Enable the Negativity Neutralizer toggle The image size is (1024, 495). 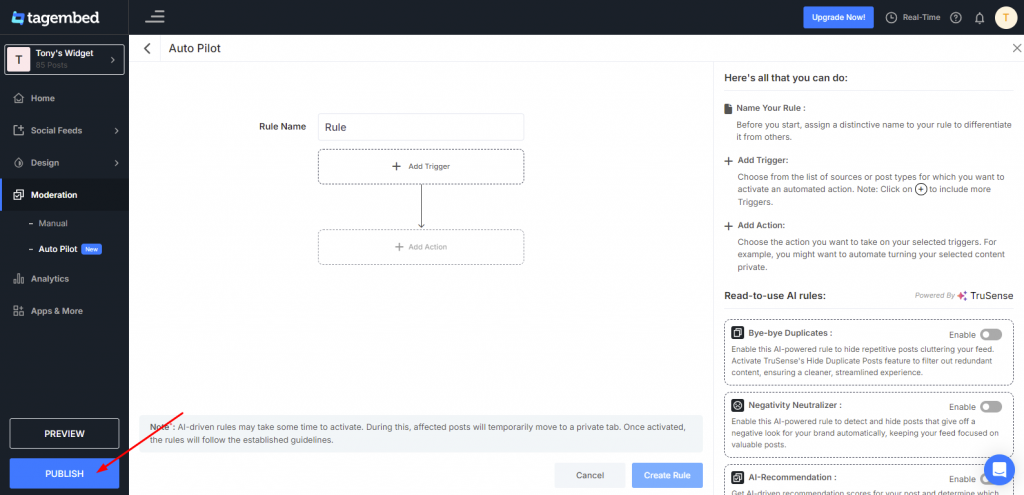pyautogui.click(x=991, y=407)
